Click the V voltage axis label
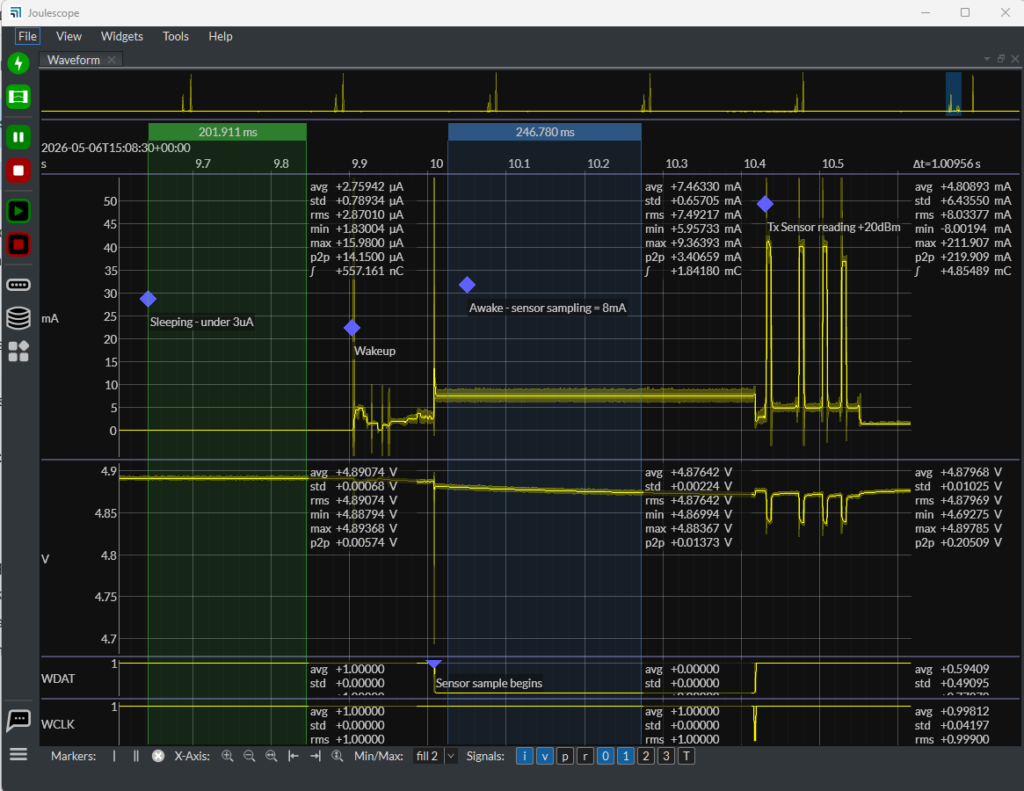 pyautogui.click(x=45, y=559)
